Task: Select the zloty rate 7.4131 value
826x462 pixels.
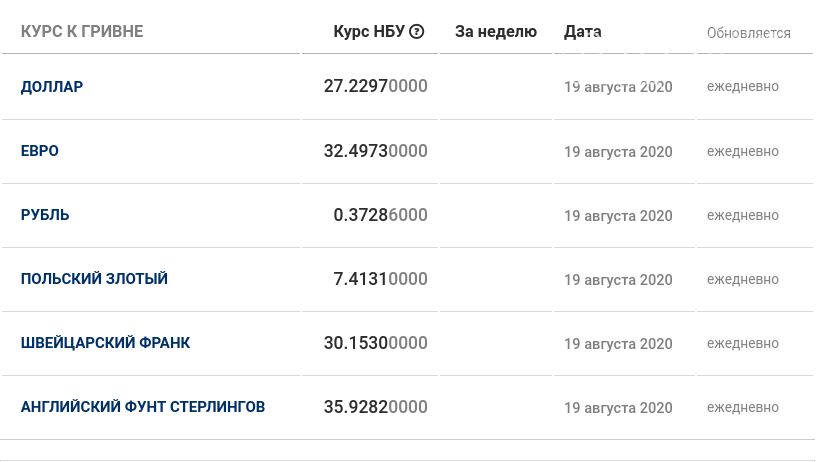Action: tap(380, 279)
